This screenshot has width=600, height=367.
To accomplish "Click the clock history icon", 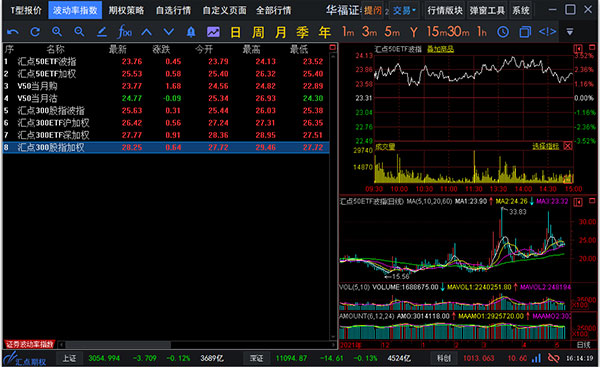I will [x=503, y=32].
